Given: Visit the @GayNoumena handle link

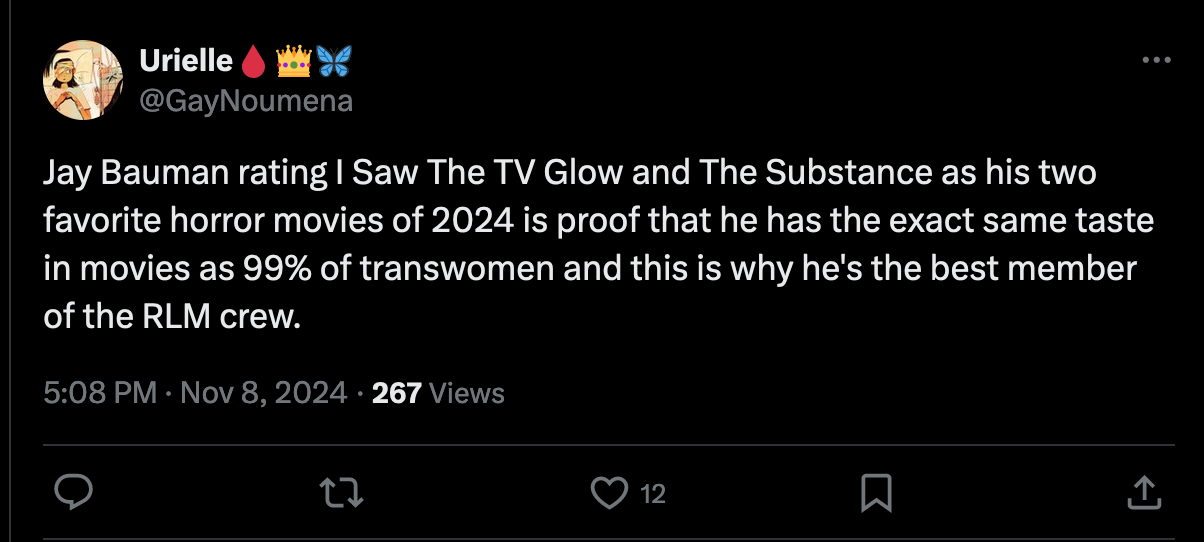Looking at the screenshot, I should tap(246, 101).
